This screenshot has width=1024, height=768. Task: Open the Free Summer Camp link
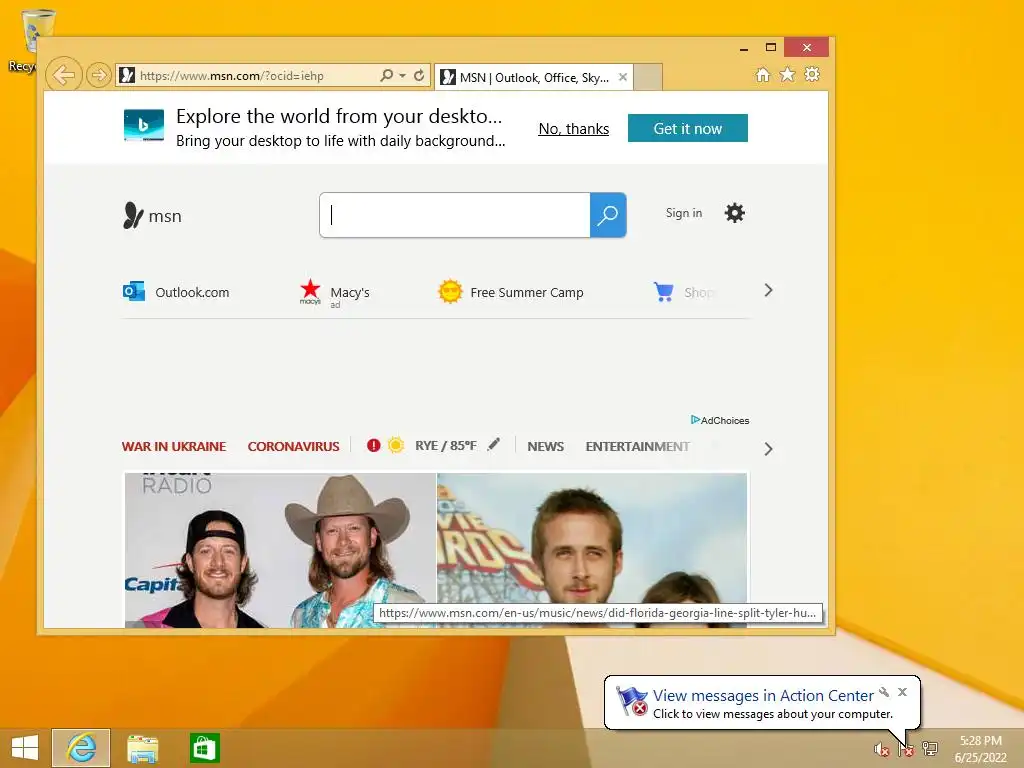511,292
